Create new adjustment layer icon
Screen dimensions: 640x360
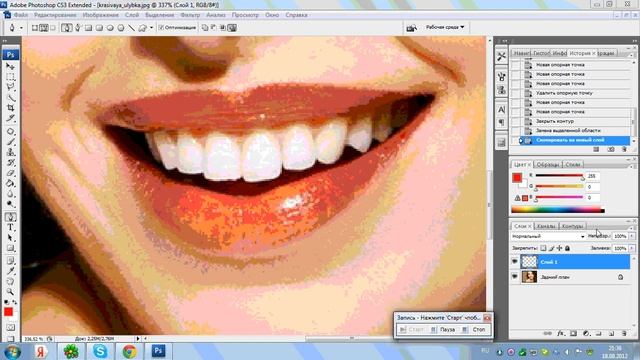[x=586, y=333]
